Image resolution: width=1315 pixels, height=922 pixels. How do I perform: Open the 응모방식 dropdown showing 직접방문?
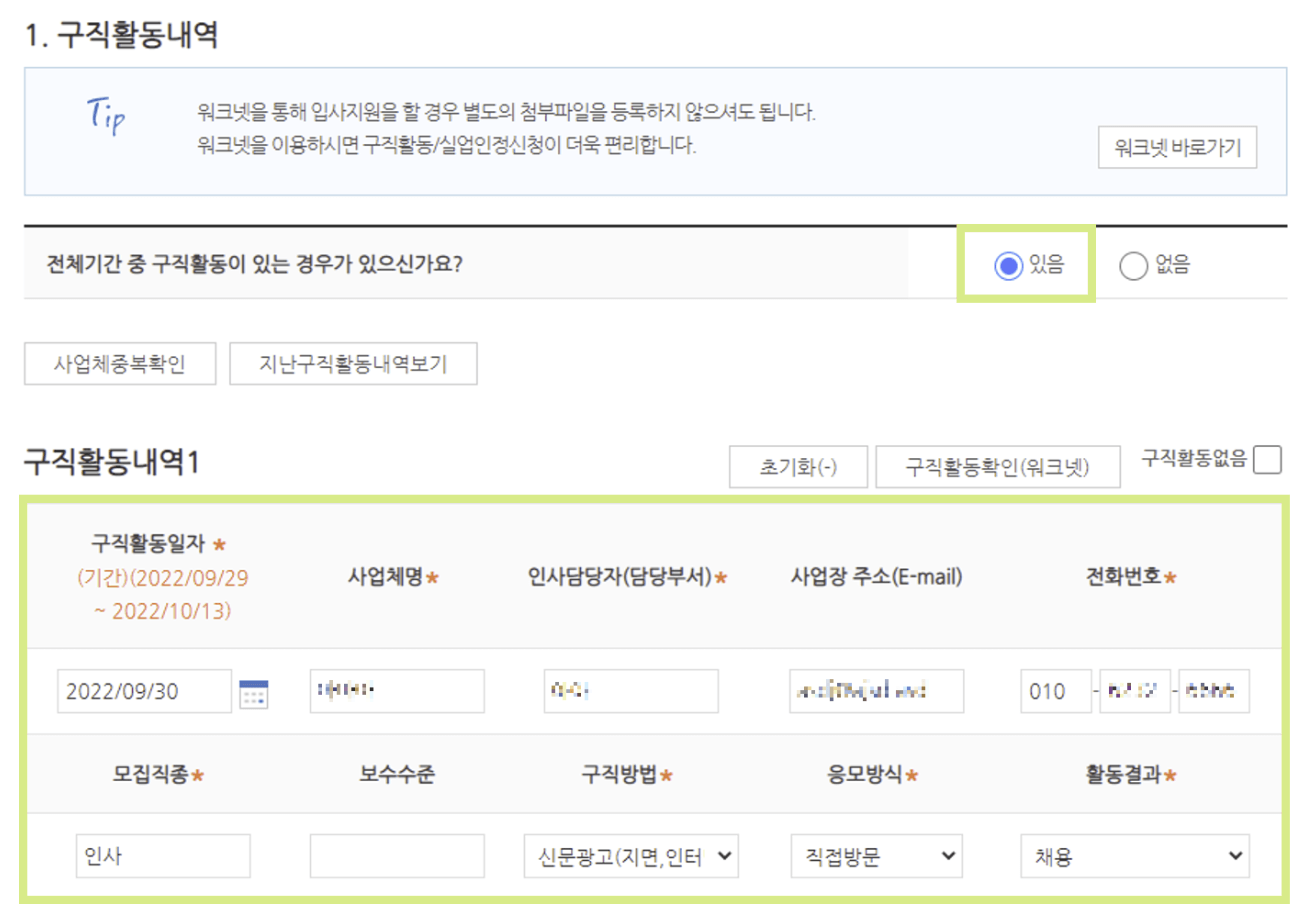point(876,856)
